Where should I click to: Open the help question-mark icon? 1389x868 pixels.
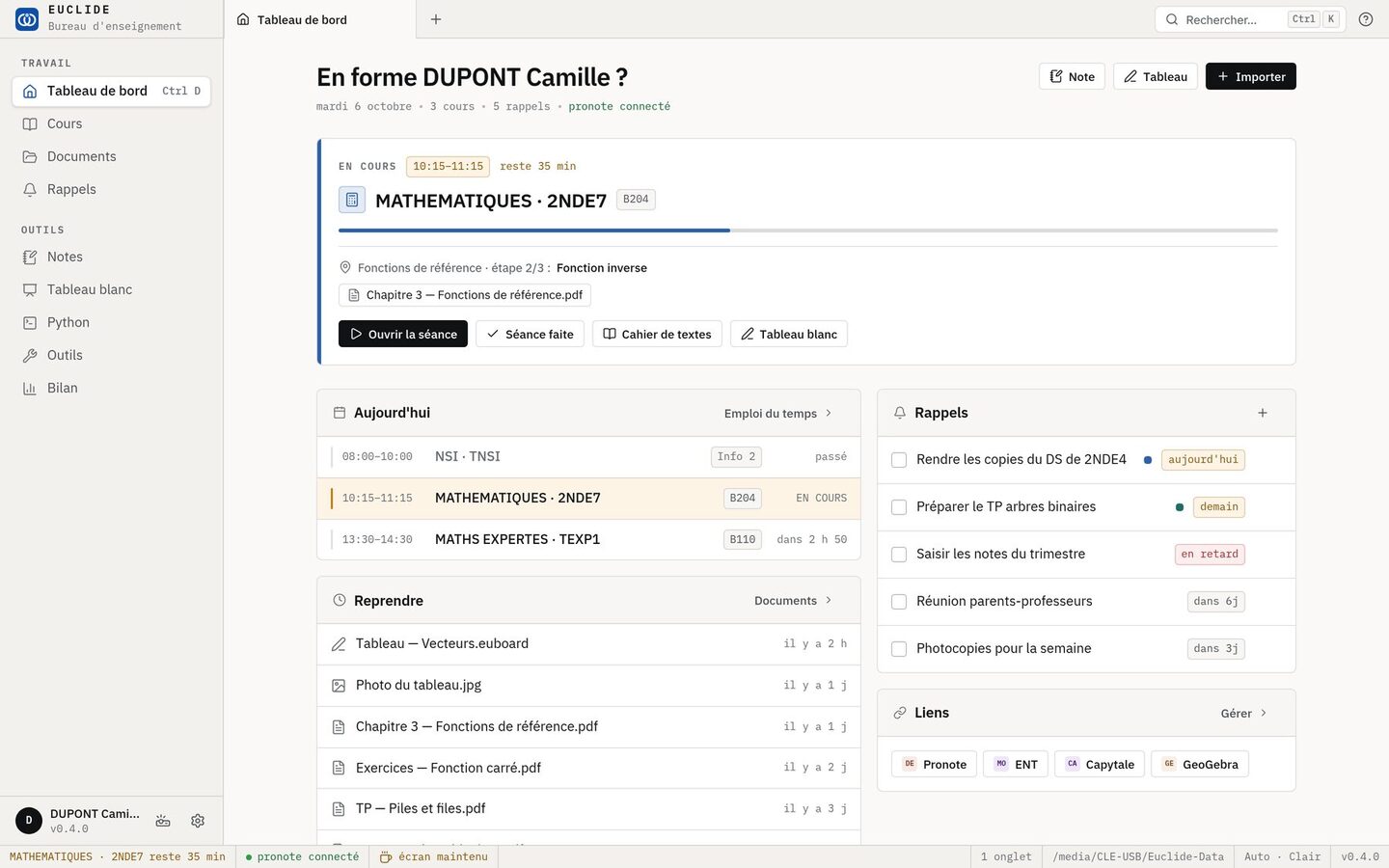[x=1366, y=19]
